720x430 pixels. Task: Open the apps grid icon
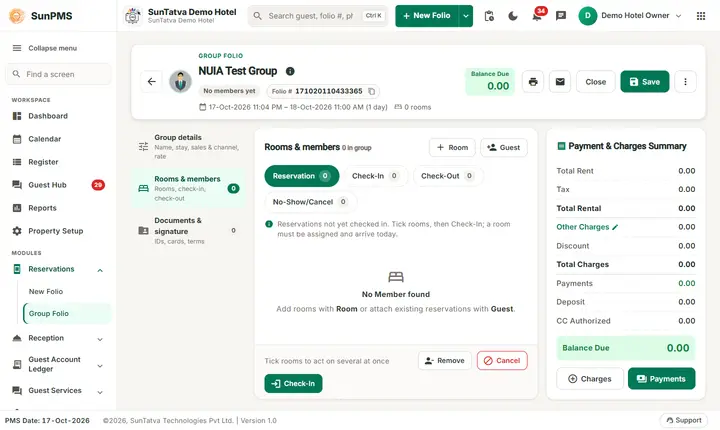click(x=701, y=16)
